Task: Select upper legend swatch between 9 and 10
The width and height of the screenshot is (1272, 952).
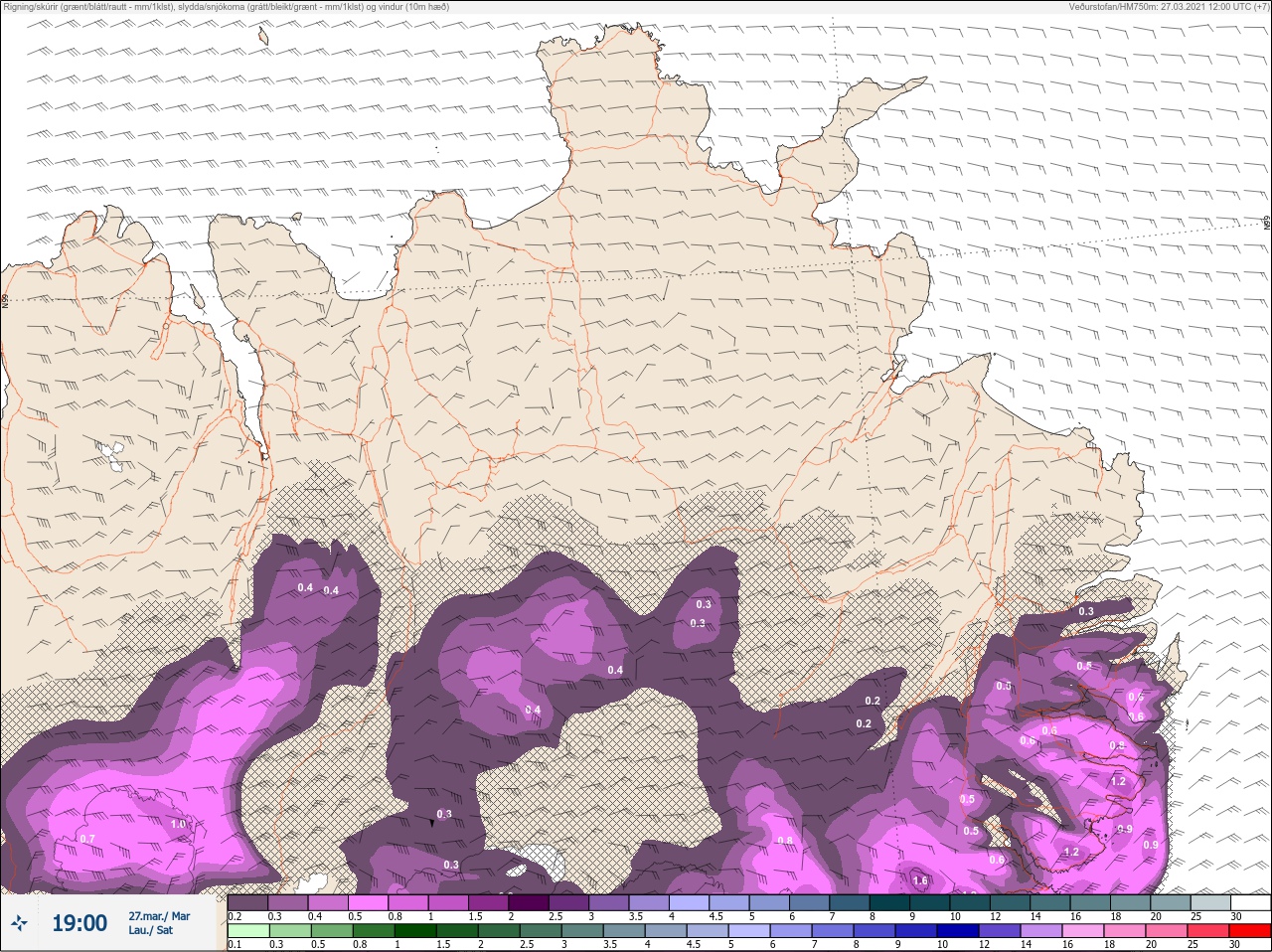Action: coord(930,902)
